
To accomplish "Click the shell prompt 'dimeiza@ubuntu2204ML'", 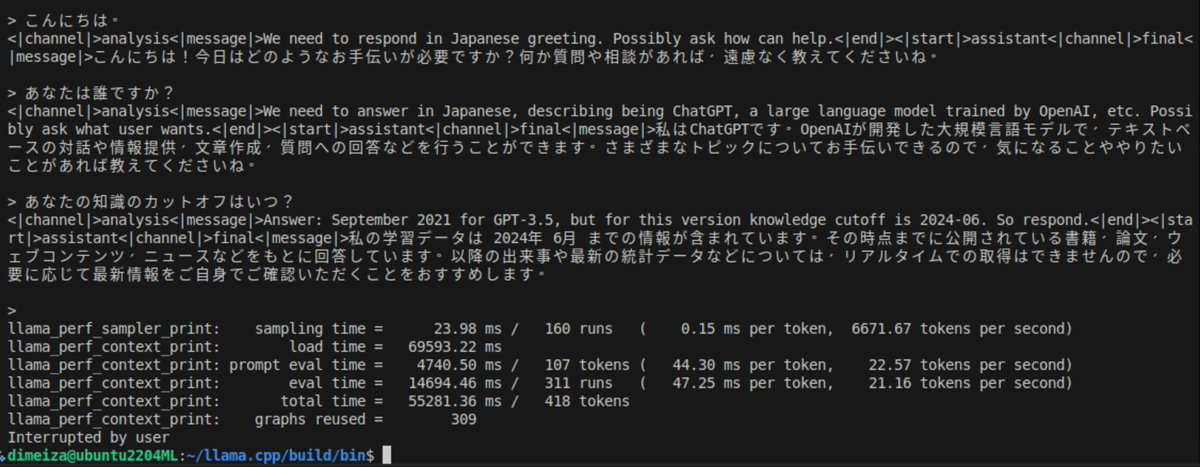I will (92, 456).
